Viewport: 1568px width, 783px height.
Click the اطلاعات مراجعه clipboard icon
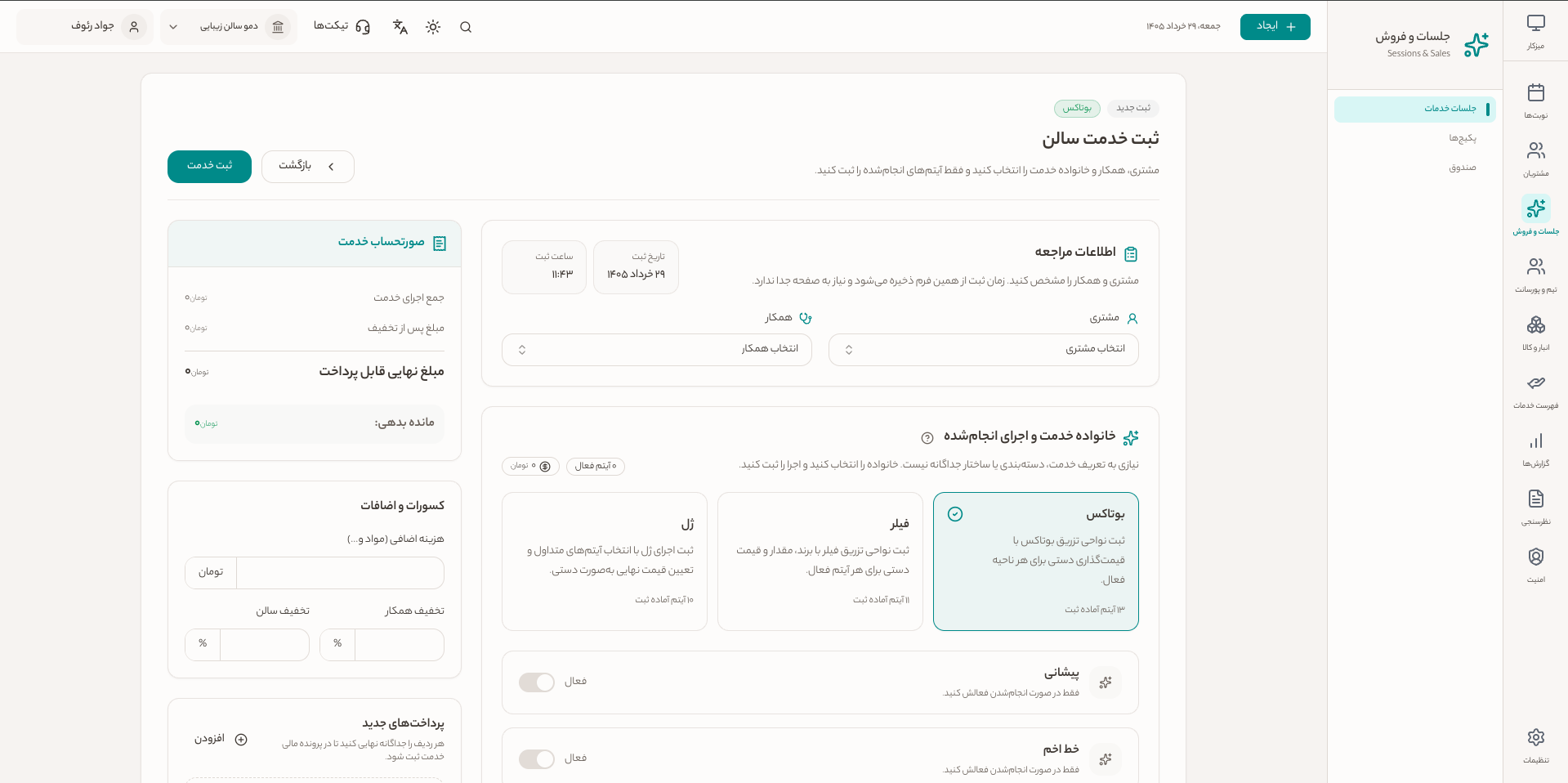pos(1131,254)
